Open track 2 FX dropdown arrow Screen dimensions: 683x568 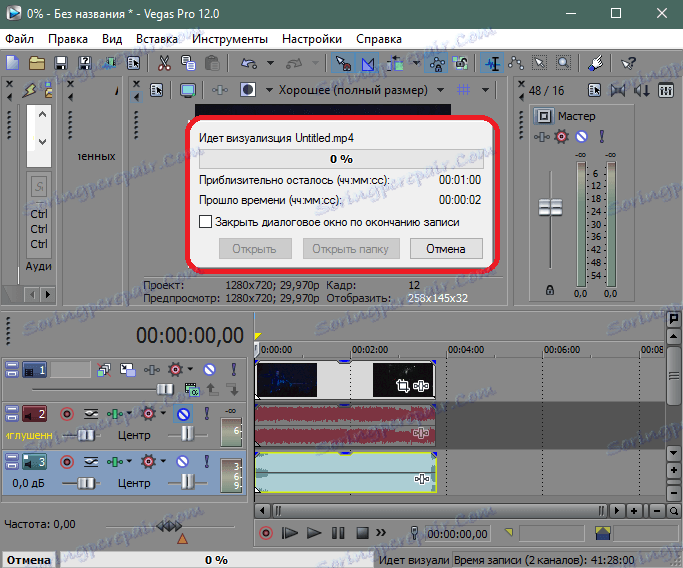163,413
